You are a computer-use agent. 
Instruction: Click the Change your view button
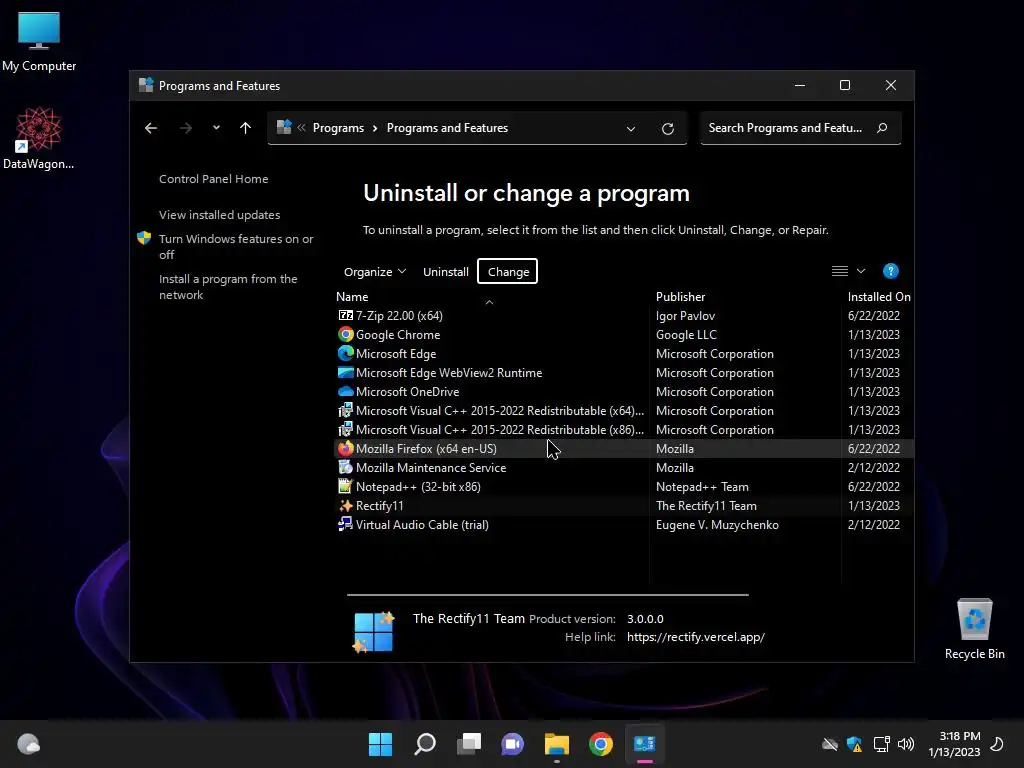point(840,271)
